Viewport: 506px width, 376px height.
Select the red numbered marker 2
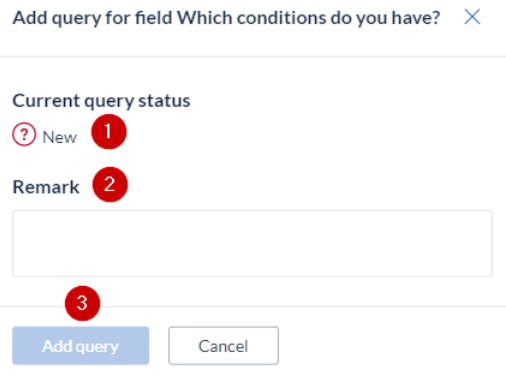pyautogui.click(x=110, y=184)
